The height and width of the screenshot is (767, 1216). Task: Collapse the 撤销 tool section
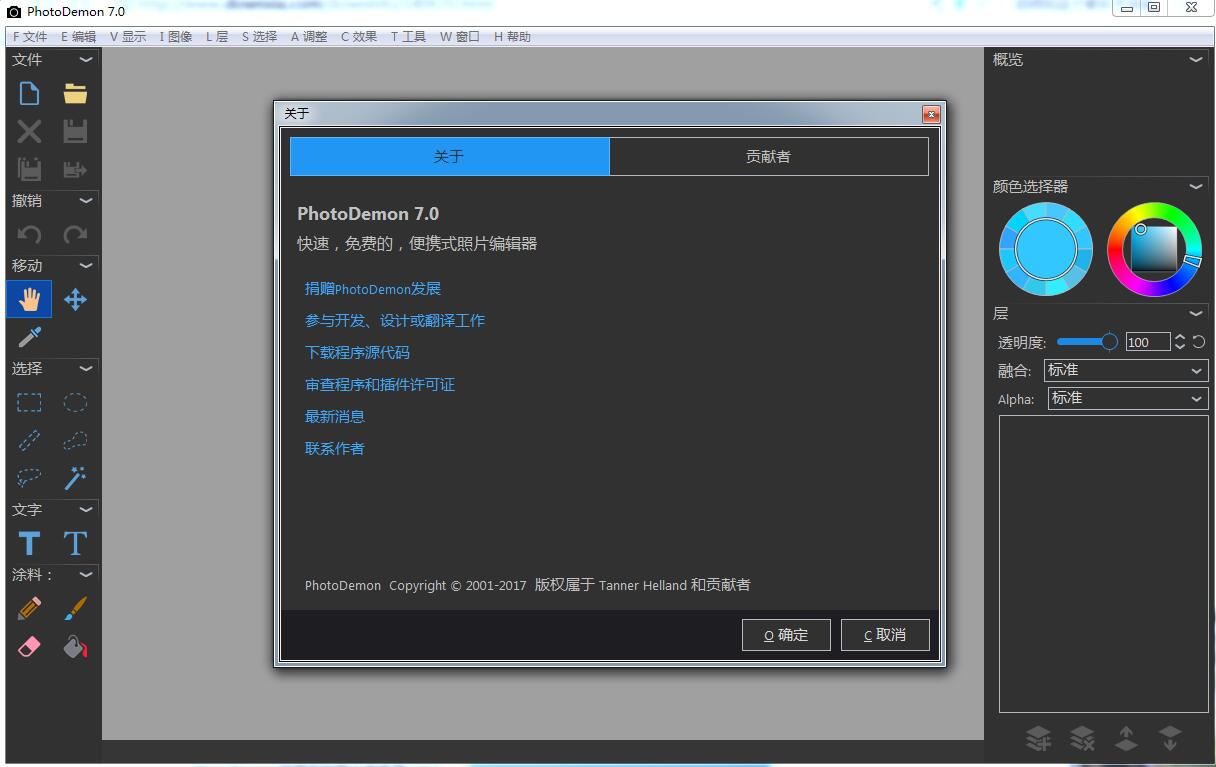(x=86, y=201)
